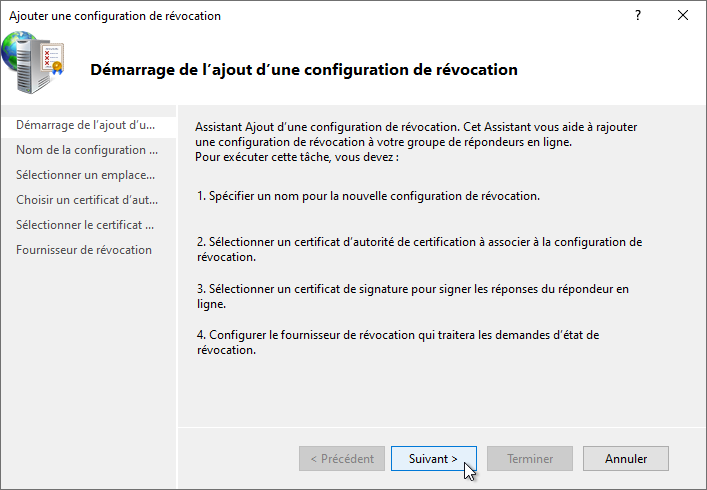Image resolution: width=707 pixels, height=490 pixels.
Task: Jump to "Fournisseur de révocation" step
Action: (84, 250)
